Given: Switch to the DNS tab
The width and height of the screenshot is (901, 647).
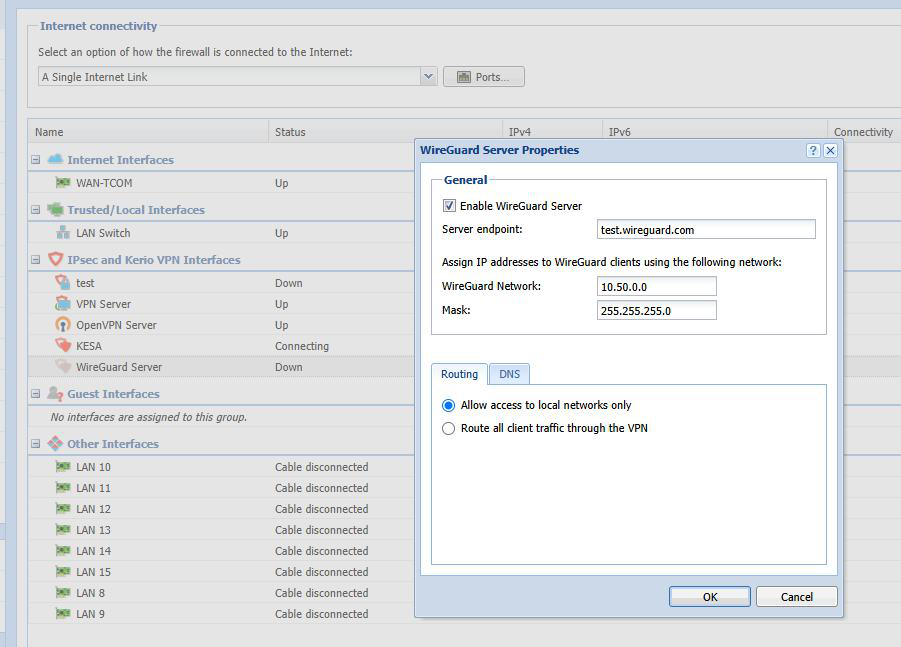Looking at the screenshot, I should tap(509, 374).
